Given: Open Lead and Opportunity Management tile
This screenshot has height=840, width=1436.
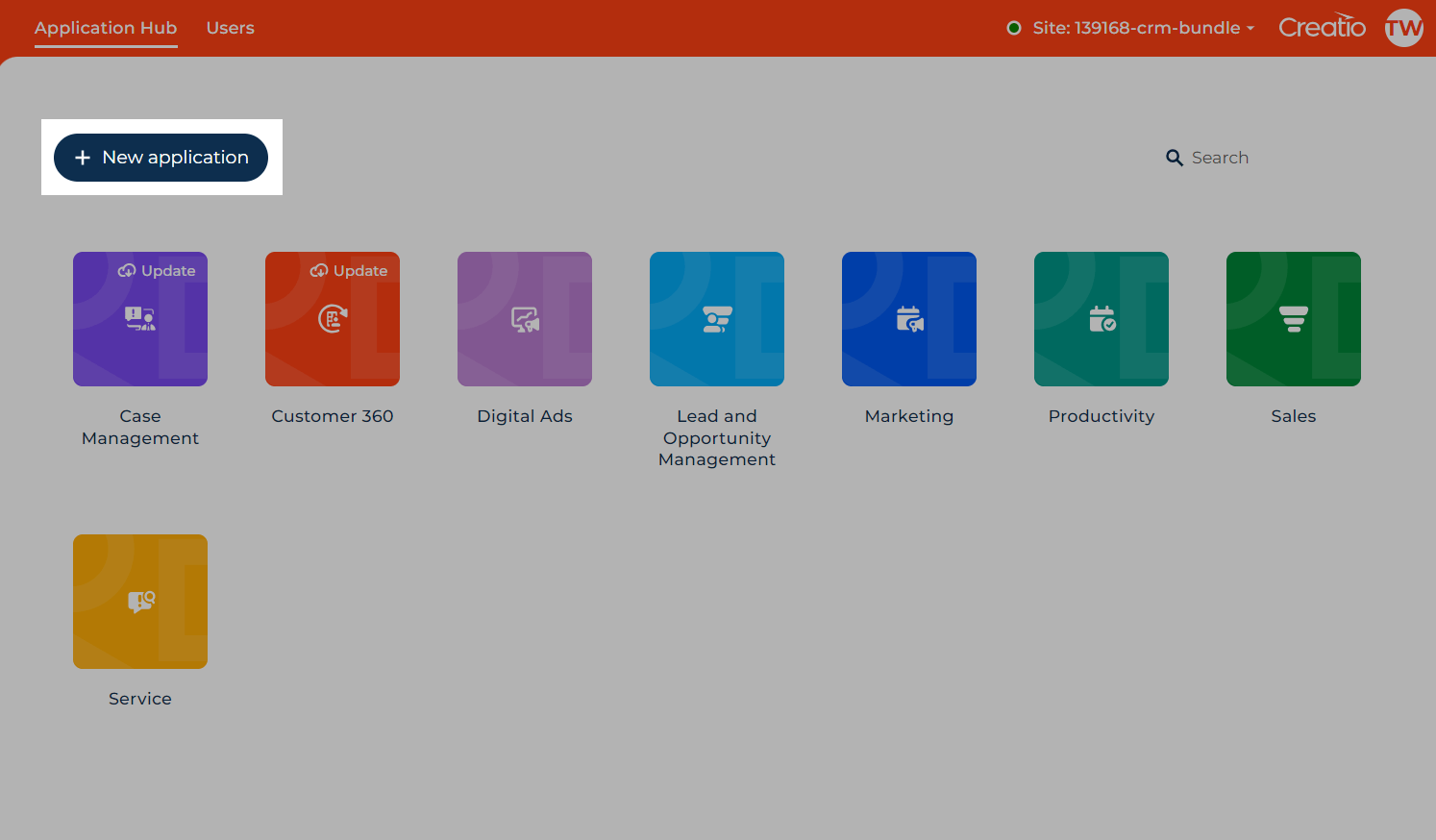Looking at the screenshot, I should 717,319.
